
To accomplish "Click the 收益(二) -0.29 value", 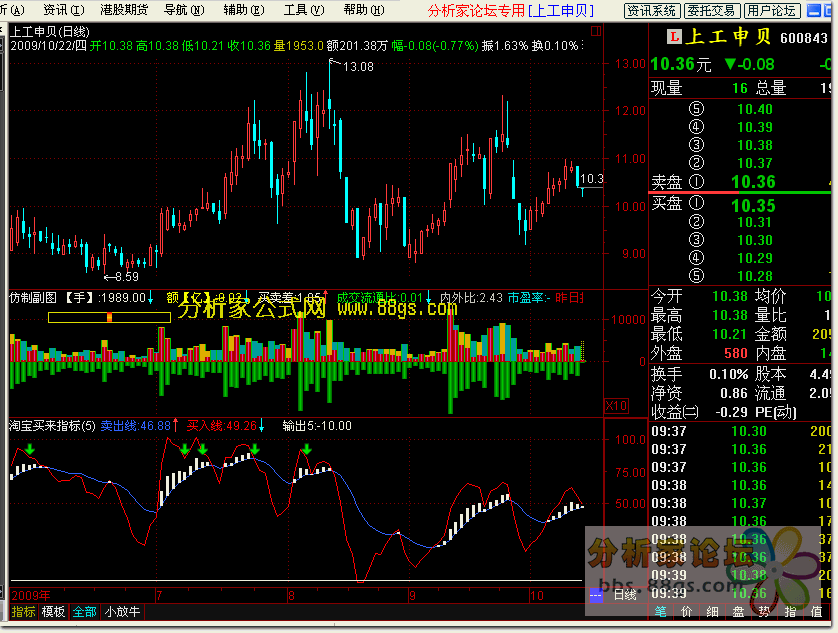I will pyautogui.click(x=731, y=412).
